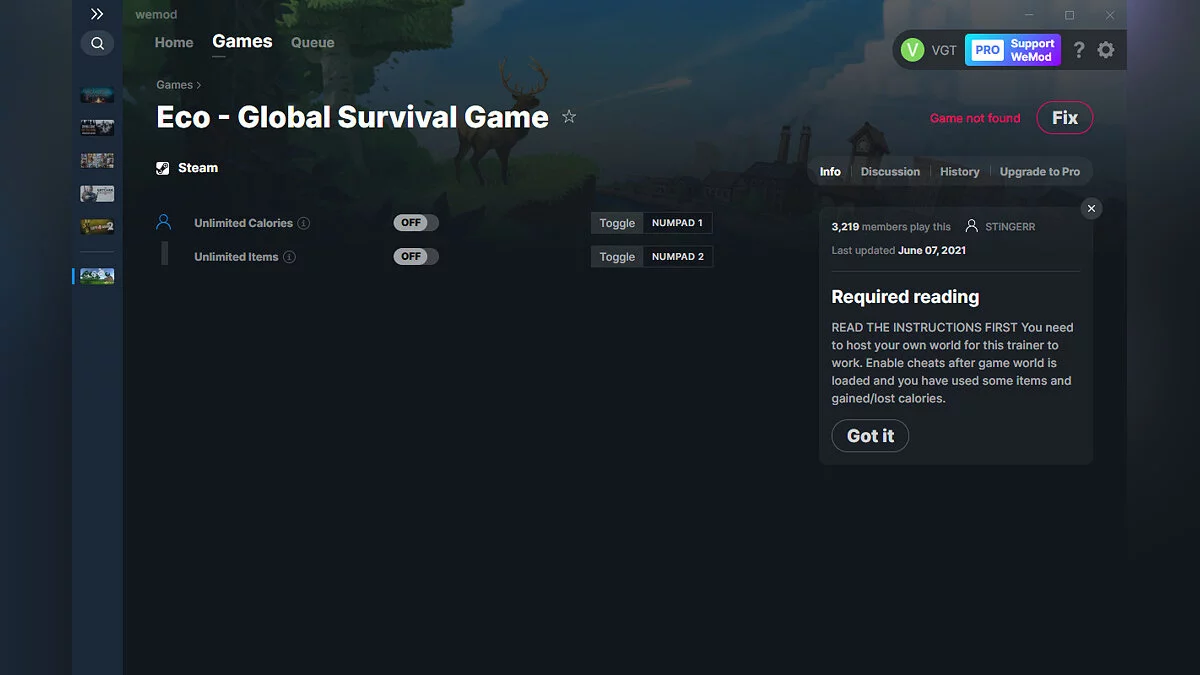Minimize the WeMod window
The width and height of the screenshot is (1200, 675).
pyautogui.click(x=1029, y=15)
